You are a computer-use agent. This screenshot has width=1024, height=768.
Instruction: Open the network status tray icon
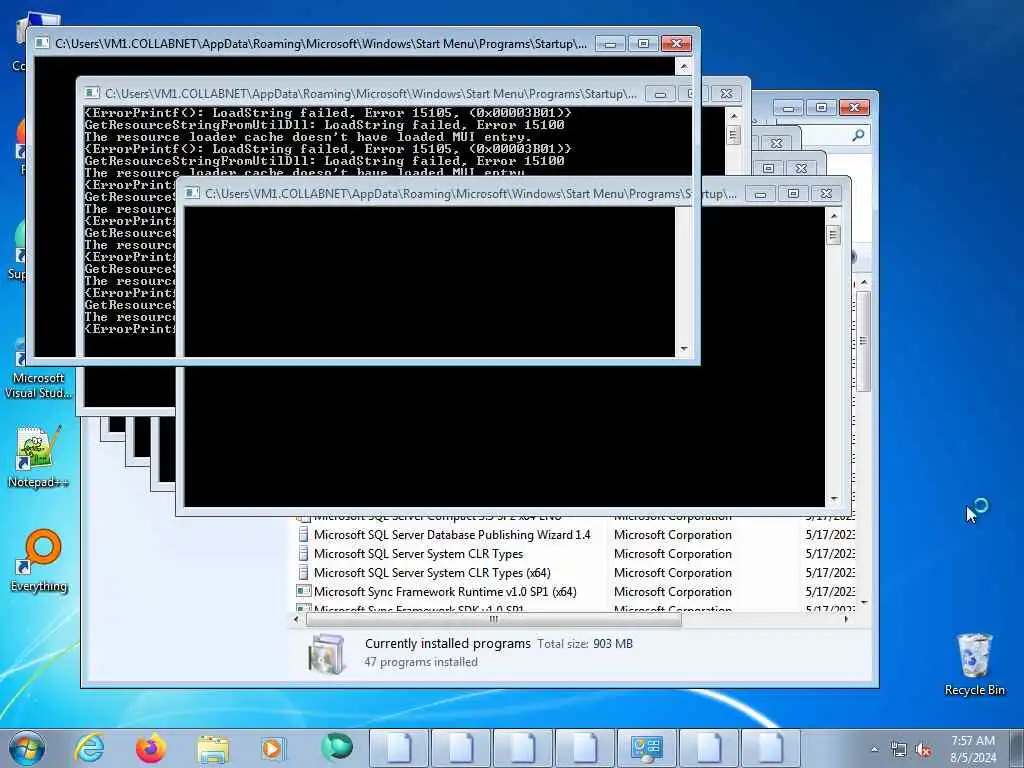[899, 750]
